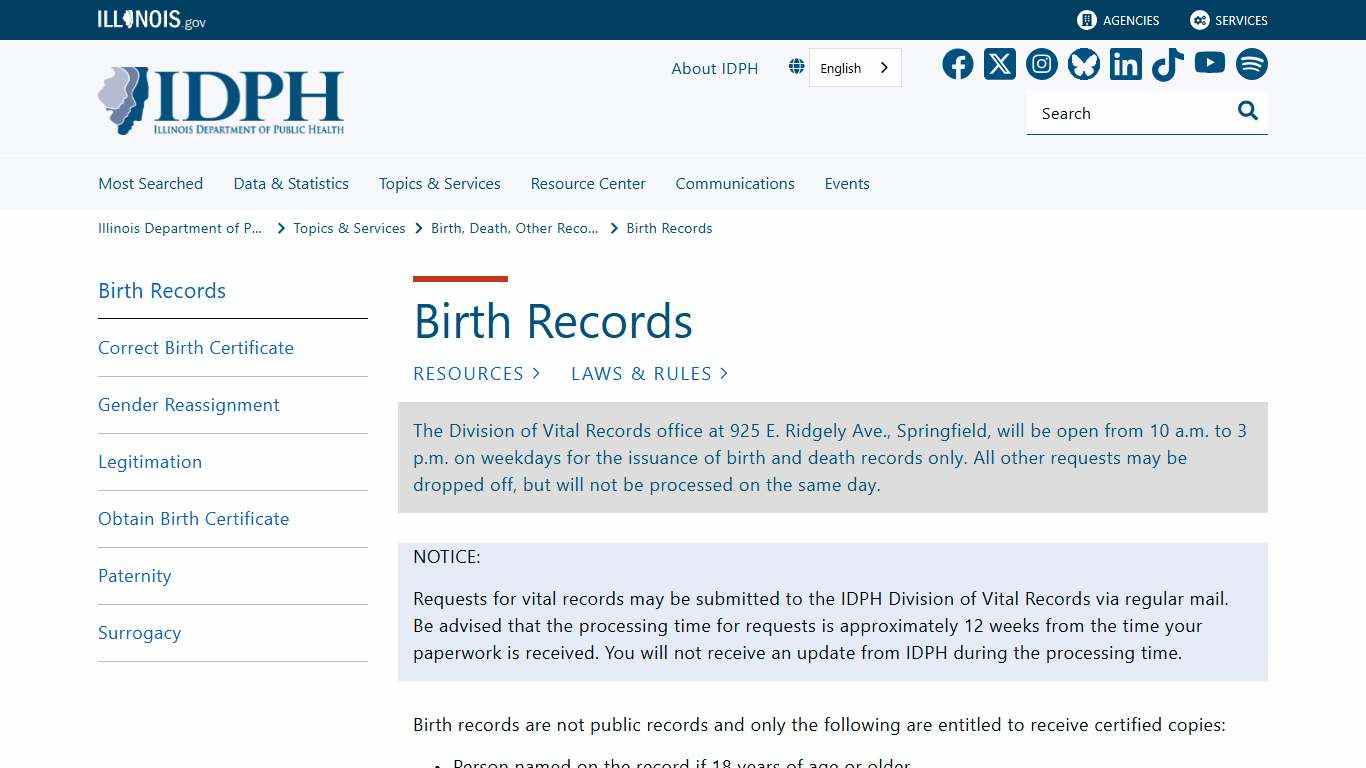The width and height of the screenshot is (1366, 768).
Task: Open the TikTok icon
Action: 1167,64
